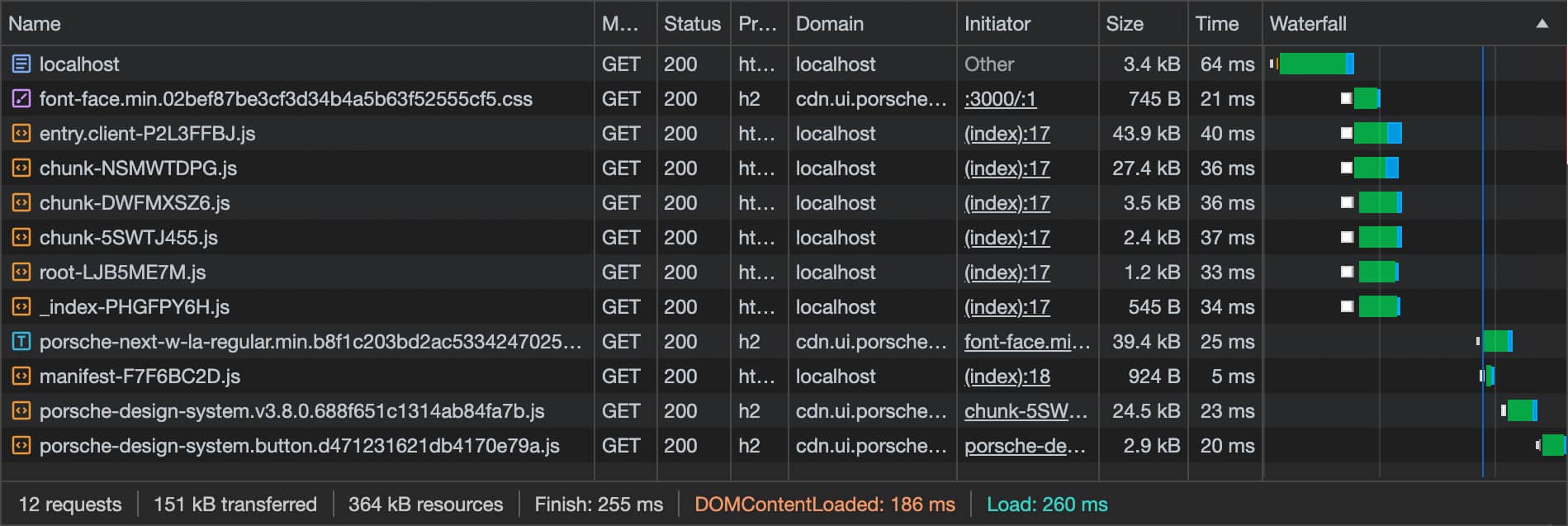This screenshot has height=526, width=1568.
Task: Toggle Waterfall sort arrow
Action: [x=1542, y=24]
